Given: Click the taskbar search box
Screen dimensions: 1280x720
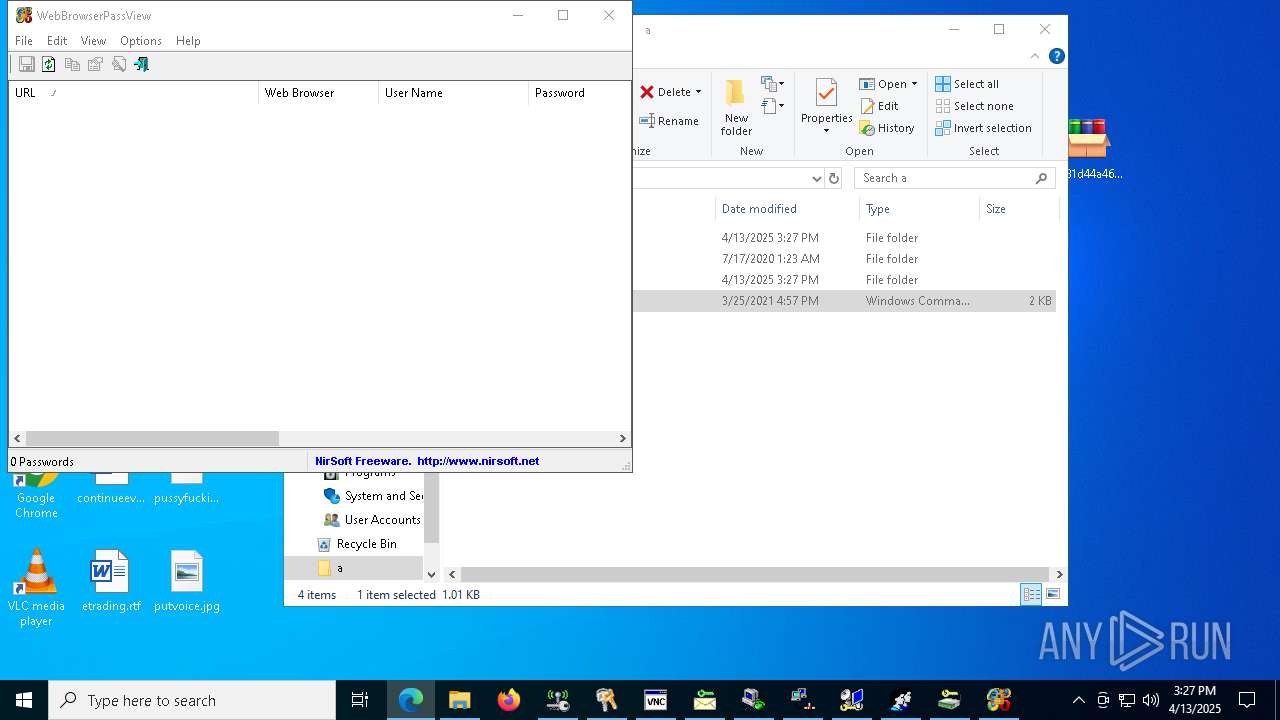Looking at the screenshot, I should click(x=192, y=700).
